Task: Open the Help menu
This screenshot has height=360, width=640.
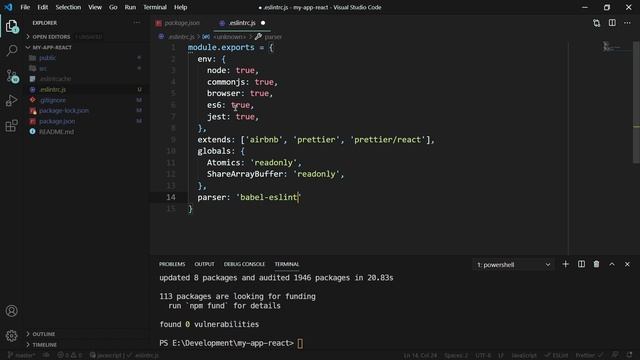Action: tap(180, 7)
